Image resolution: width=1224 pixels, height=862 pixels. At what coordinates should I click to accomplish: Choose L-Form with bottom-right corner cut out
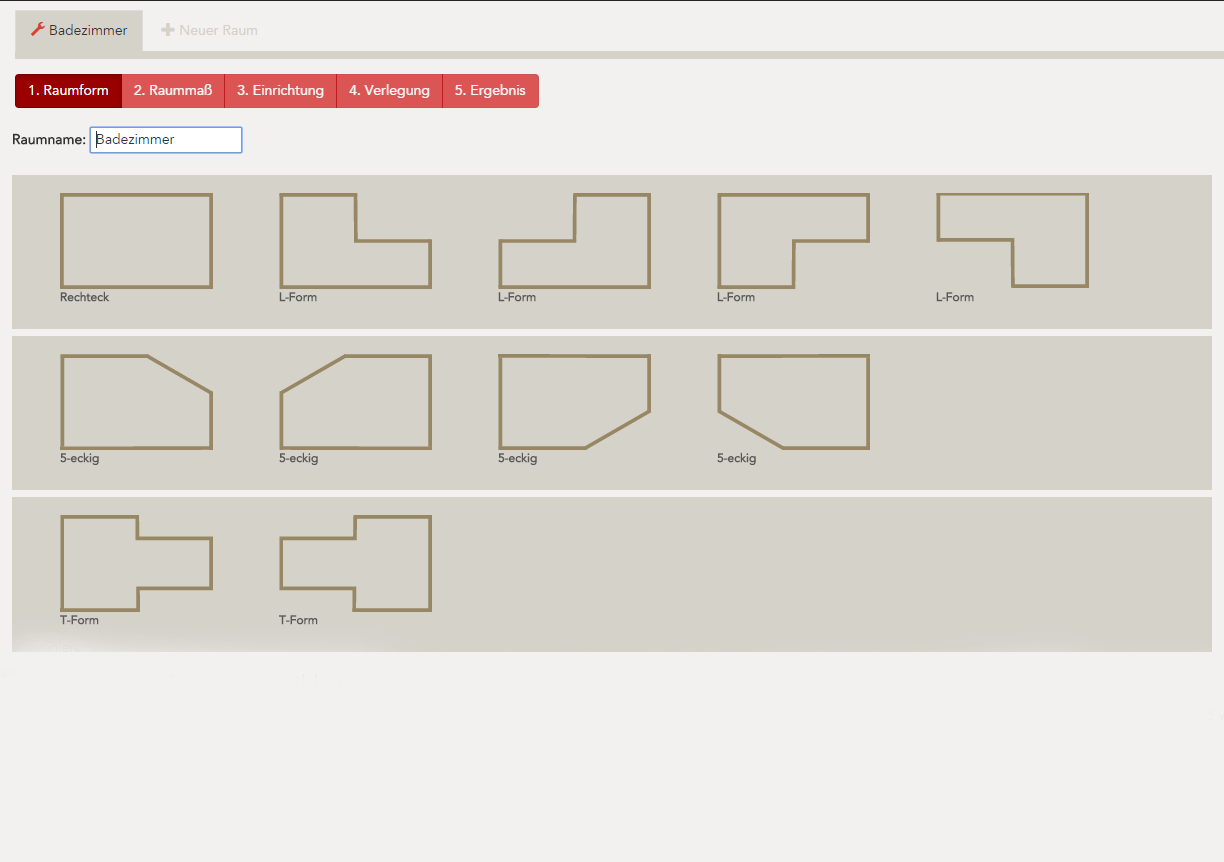click(x=793, y=241)
